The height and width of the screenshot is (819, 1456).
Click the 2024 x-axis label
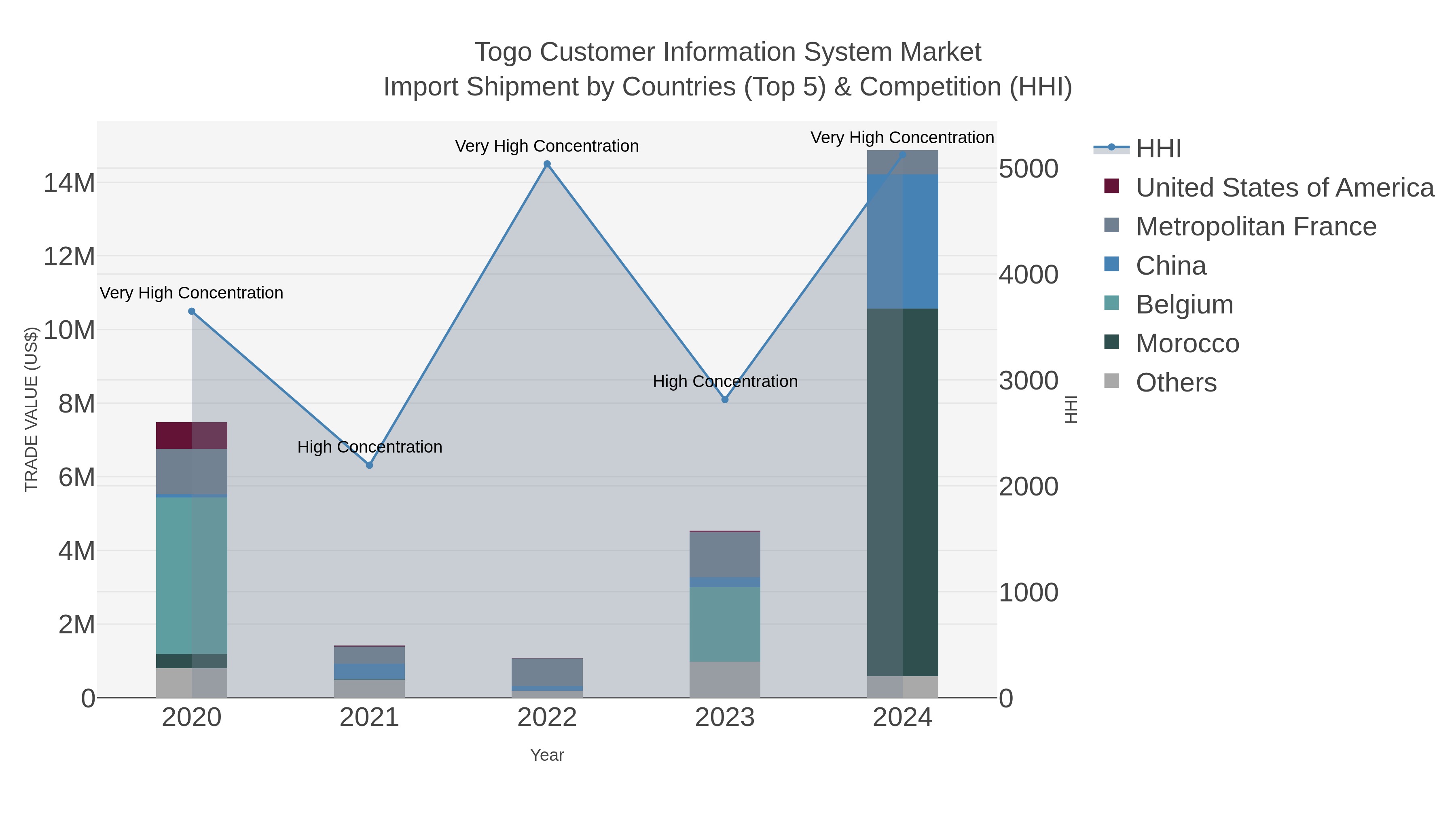click(x=903, y=718)
